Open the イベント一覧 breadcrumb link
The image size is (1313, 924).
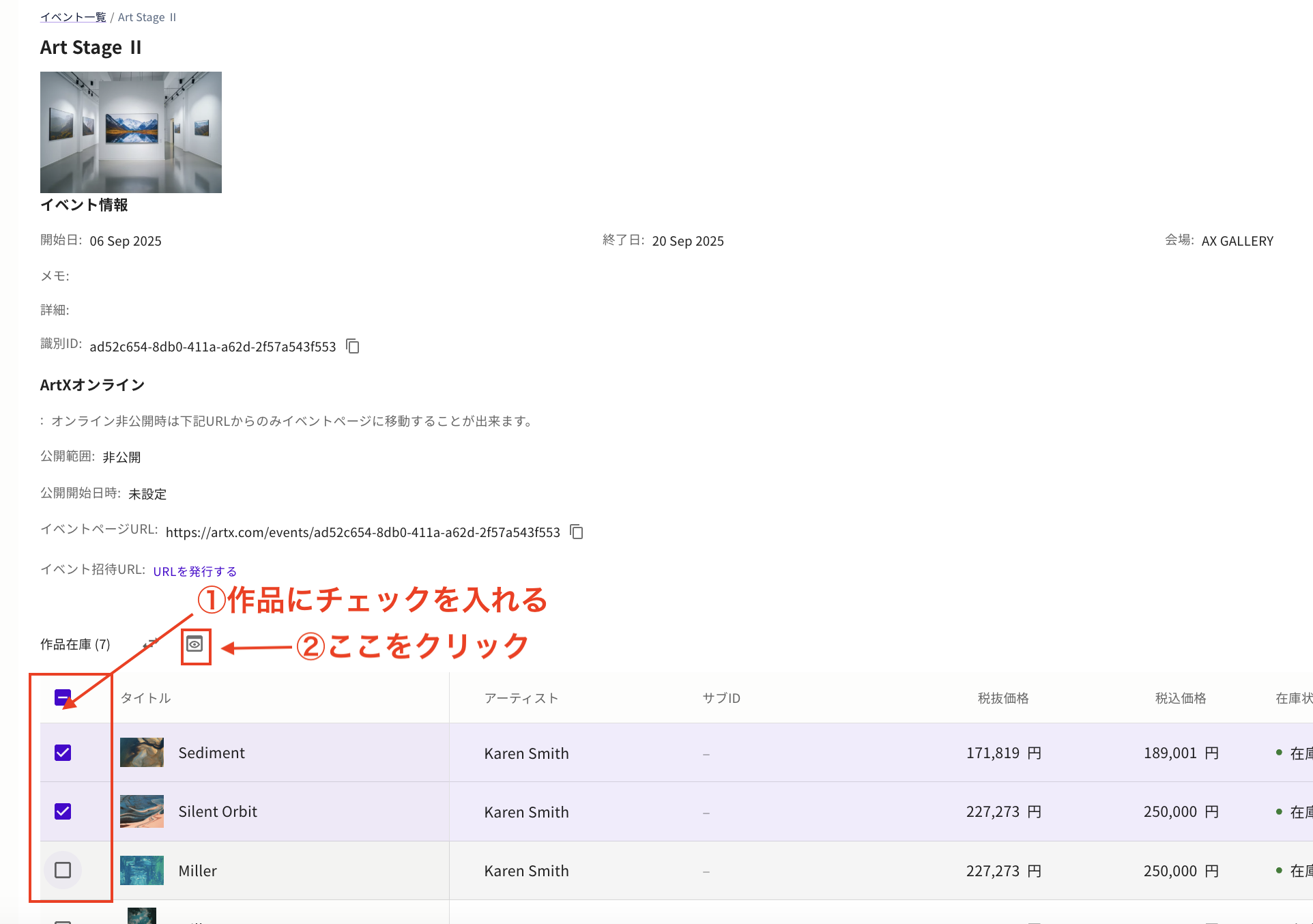point(73,17)
